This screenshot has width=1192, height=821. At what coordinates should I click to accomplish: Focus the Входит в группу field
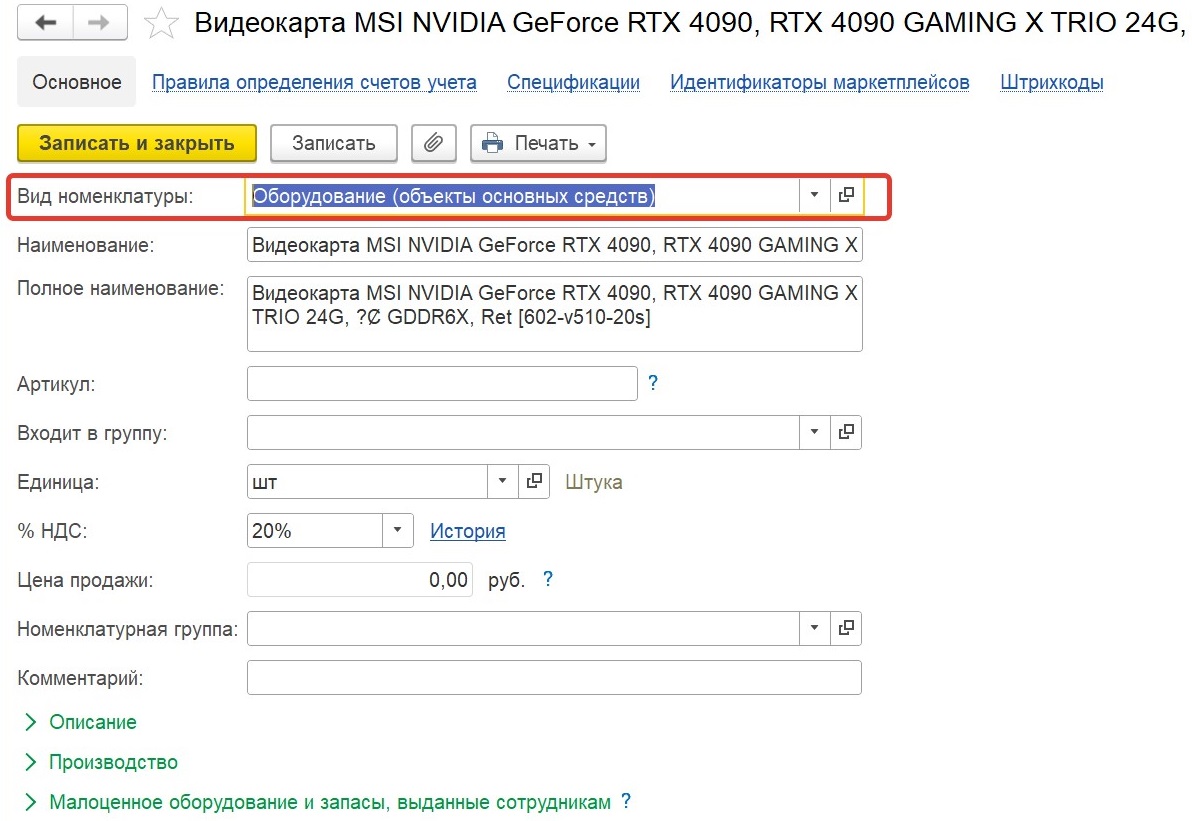523,433
